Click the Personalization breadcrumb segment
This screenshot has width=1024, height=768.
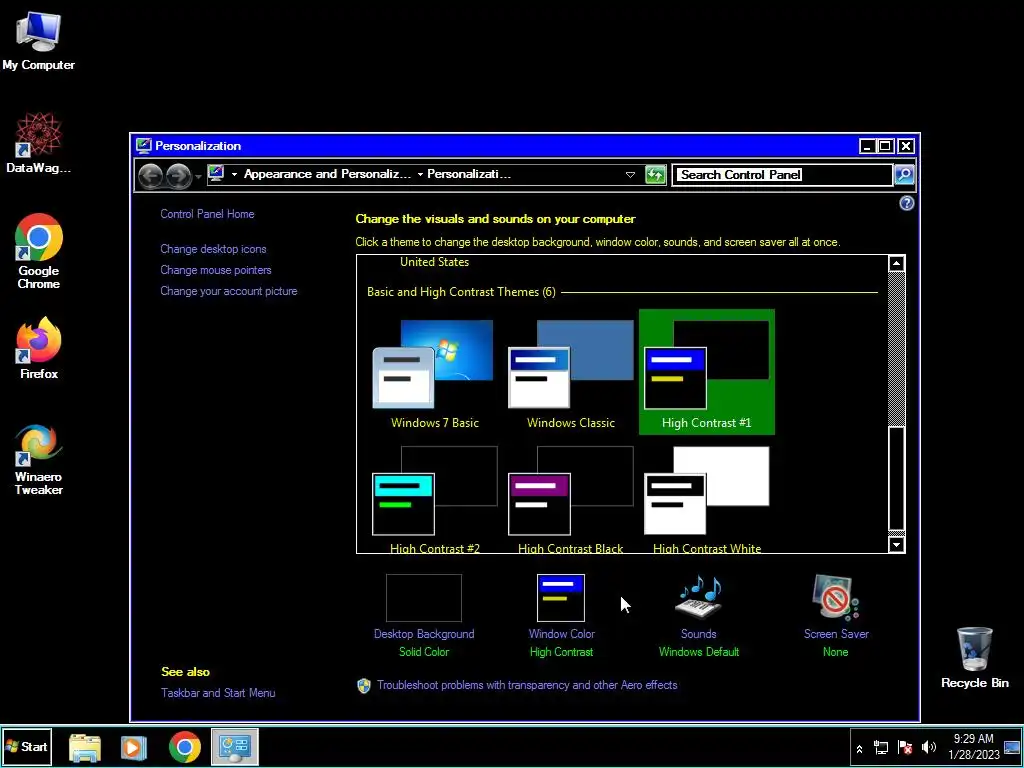[468, 174]
